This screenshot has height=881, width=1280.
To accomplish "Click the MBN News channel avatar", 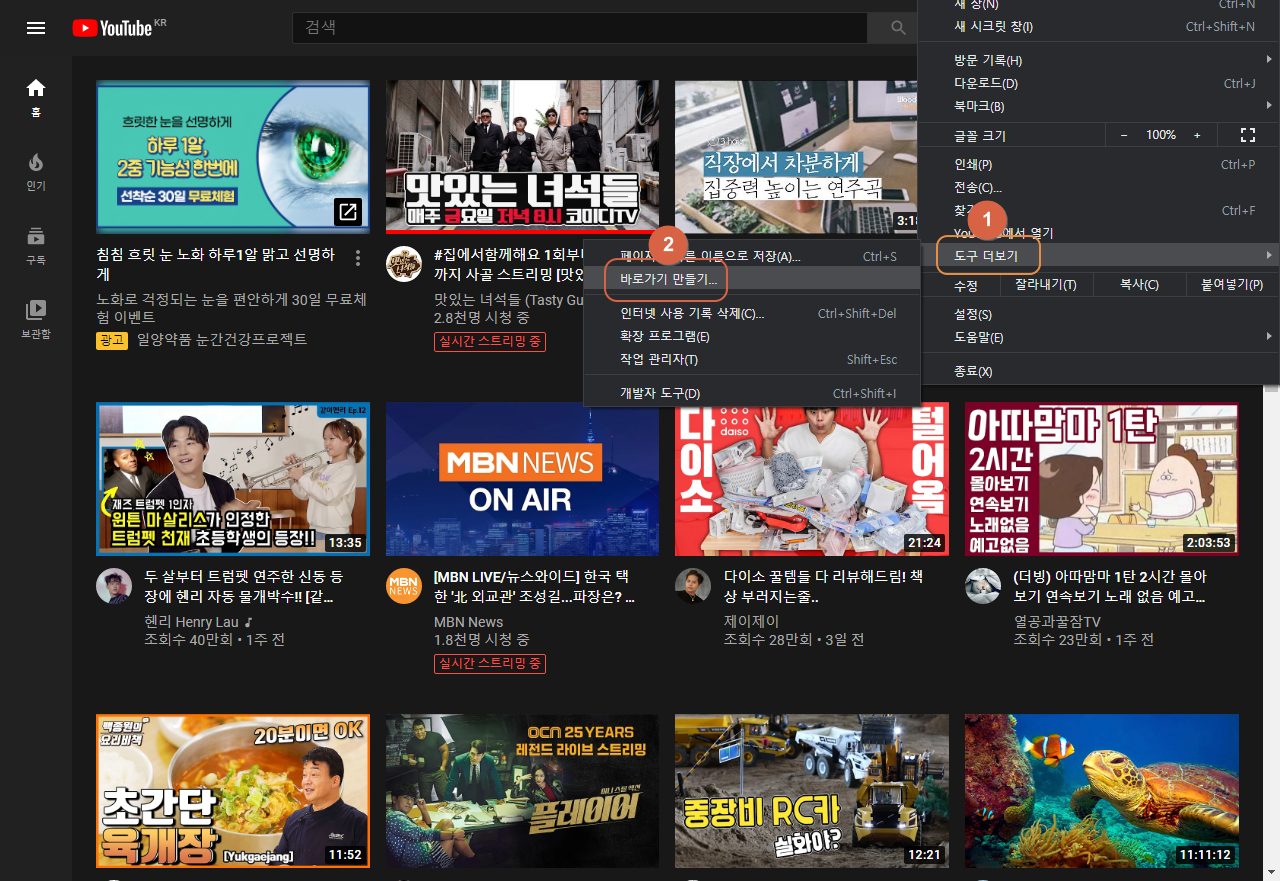I will click(404, 586).
